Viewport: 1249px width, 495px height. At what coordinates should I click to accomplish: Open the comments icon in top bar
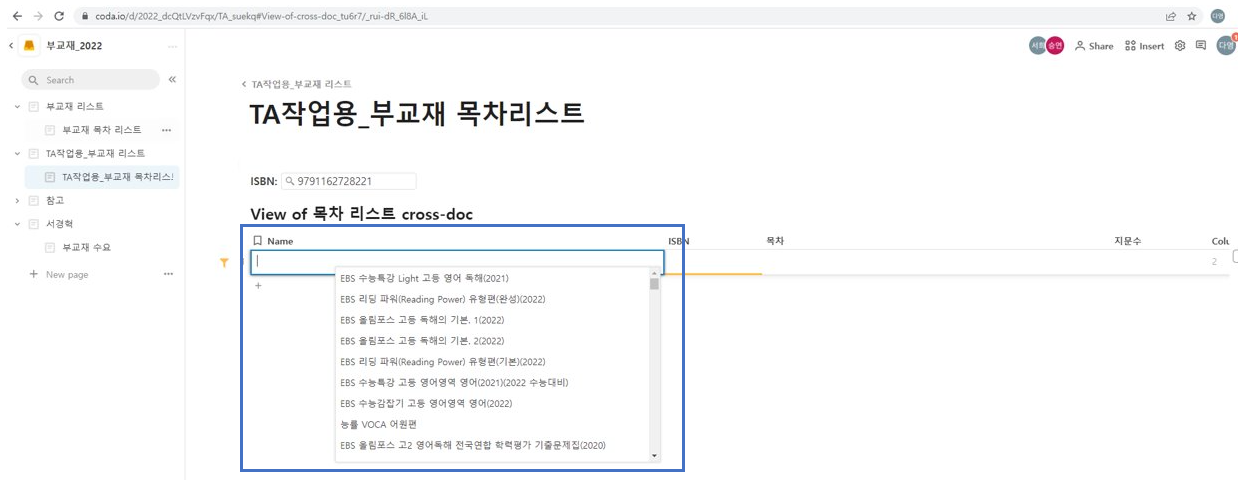(1201, 46)
